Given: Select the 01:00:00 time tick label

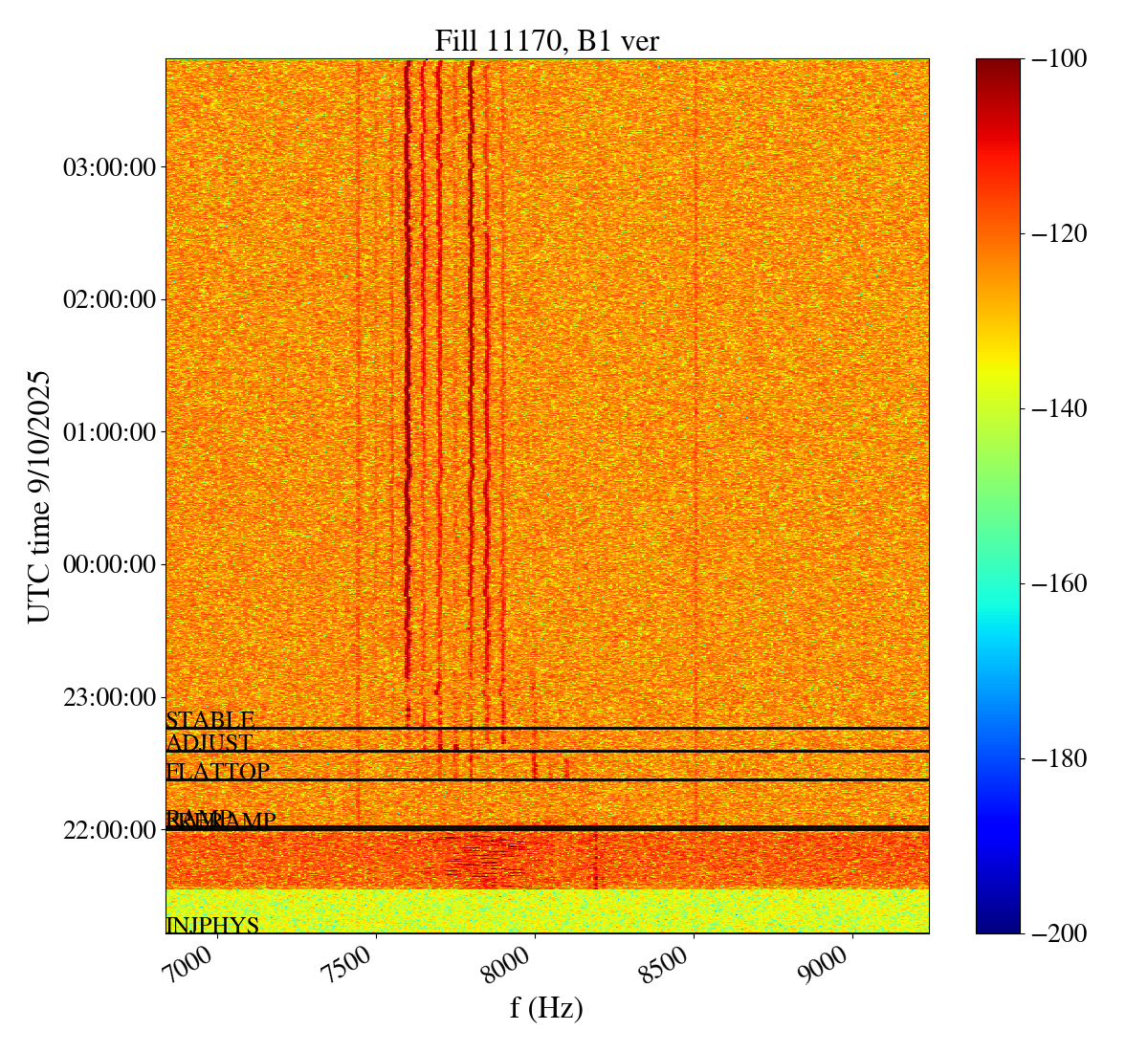Looking at the screenshot, I should coord(108,432).
